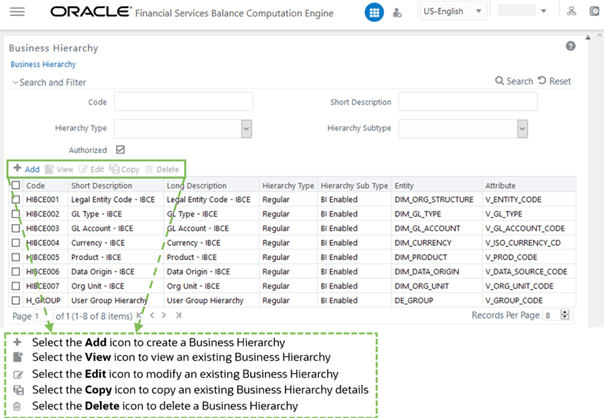The image size is (604, 418).
Task: Click the Hierarchy Type column header
Action: click(x=288, y=185)
